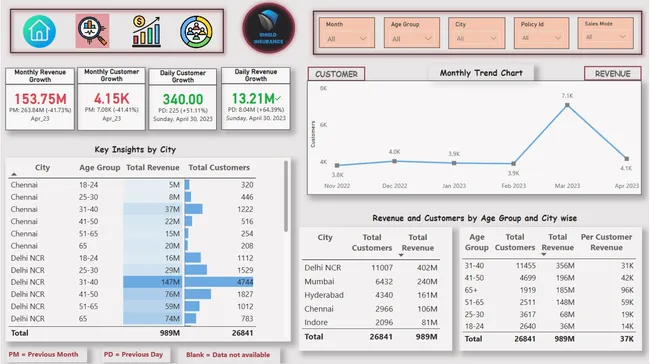Image resolution: width=650 pixels, height=364 pixels.
Task: Click the Mumbai row in city table
Action: pyautogui.click(x=371, y=281)
